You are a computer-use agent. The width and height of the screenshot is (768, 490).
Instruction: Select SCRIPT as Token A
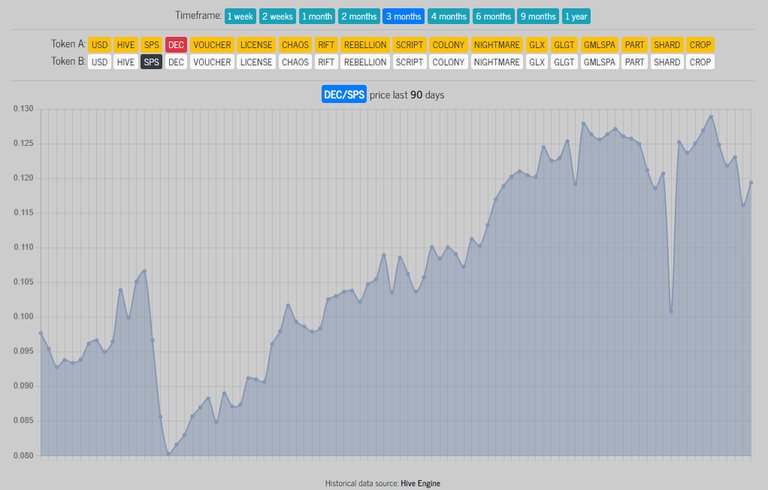pos(409,45)
